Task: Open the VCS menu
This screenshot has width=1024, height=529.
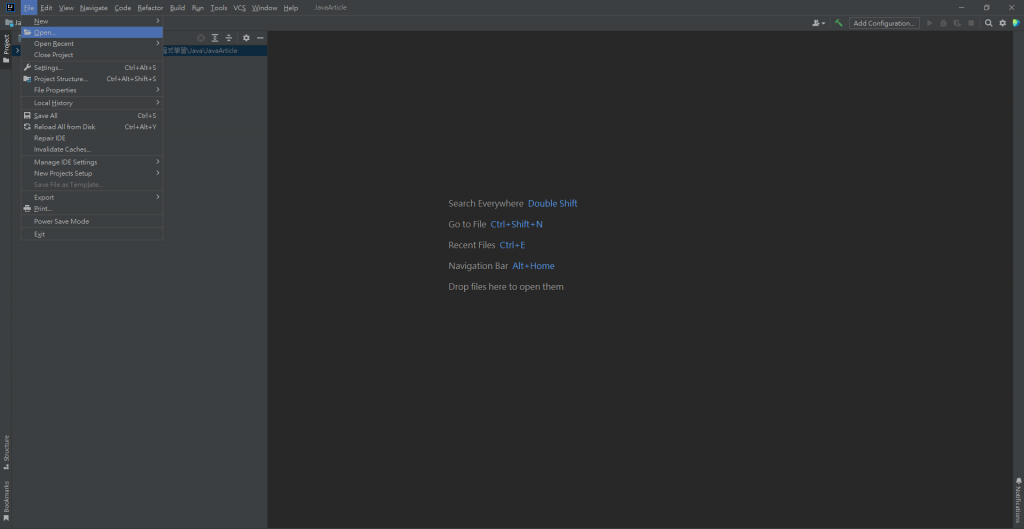Action: [240, 8]
